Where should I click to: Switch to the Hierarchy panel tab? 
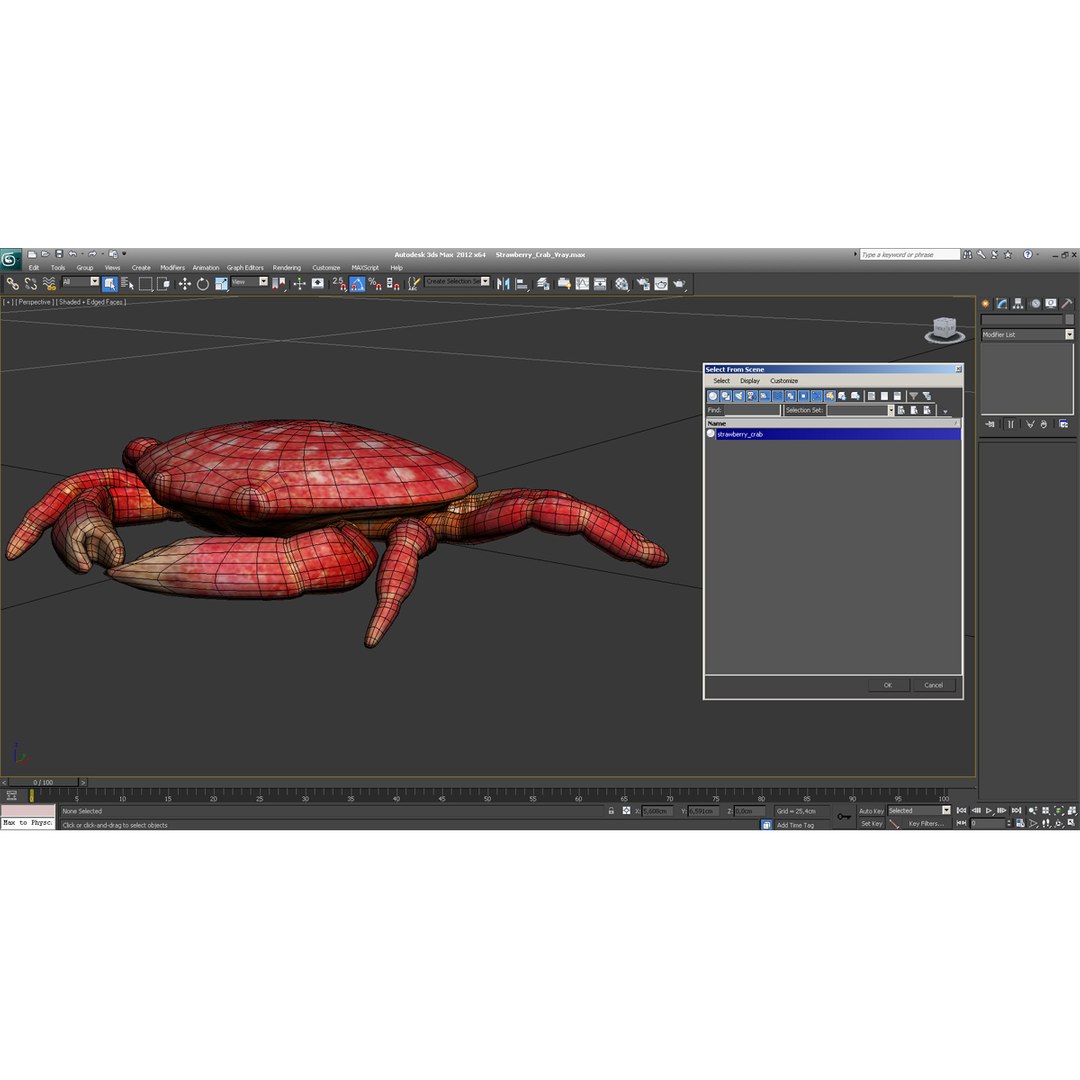(1018, 304)
